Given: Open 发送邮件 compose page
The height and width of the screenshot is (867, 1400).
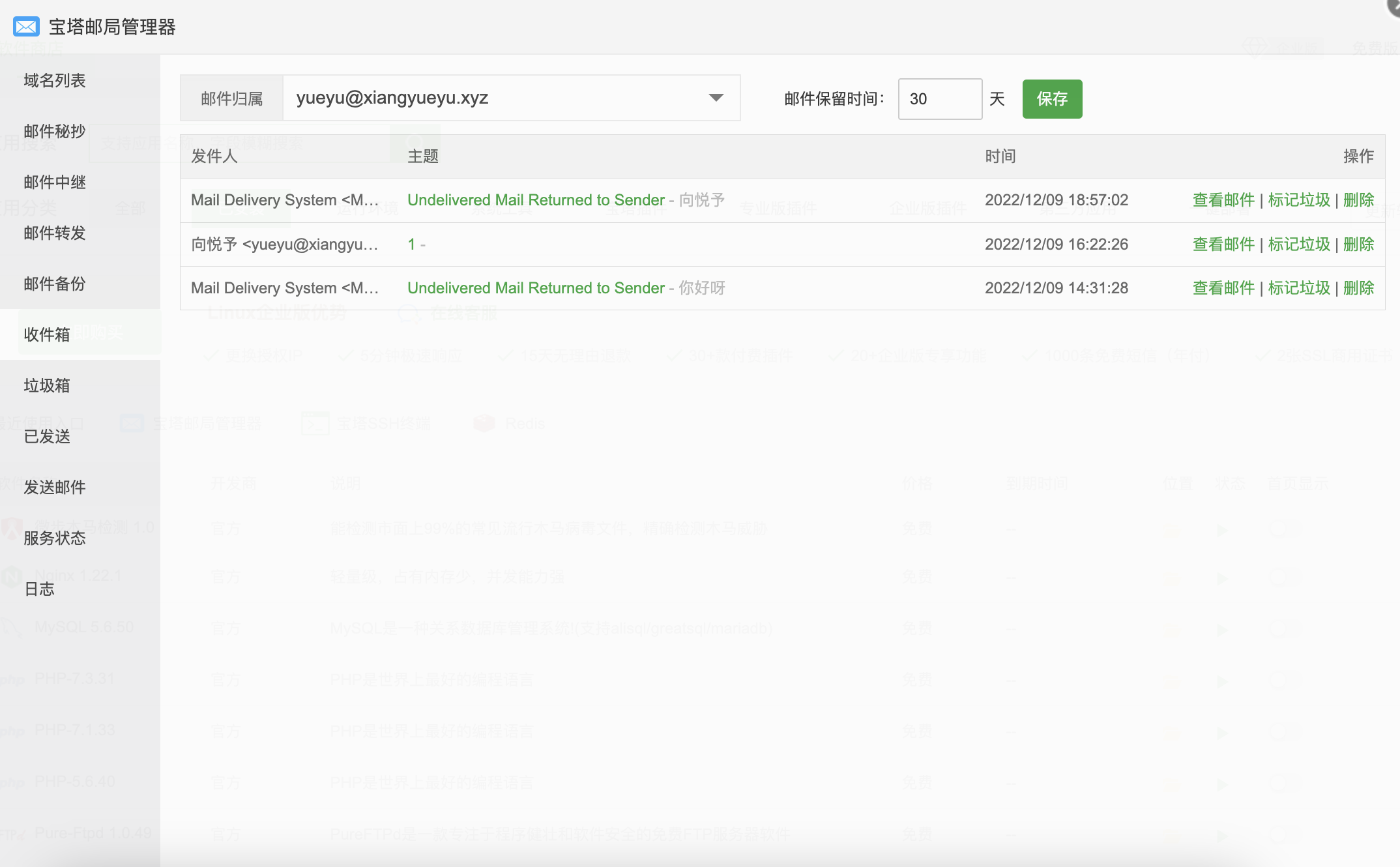Looking at the screenshot, I should pyautogui.click(x=55, y=487).
